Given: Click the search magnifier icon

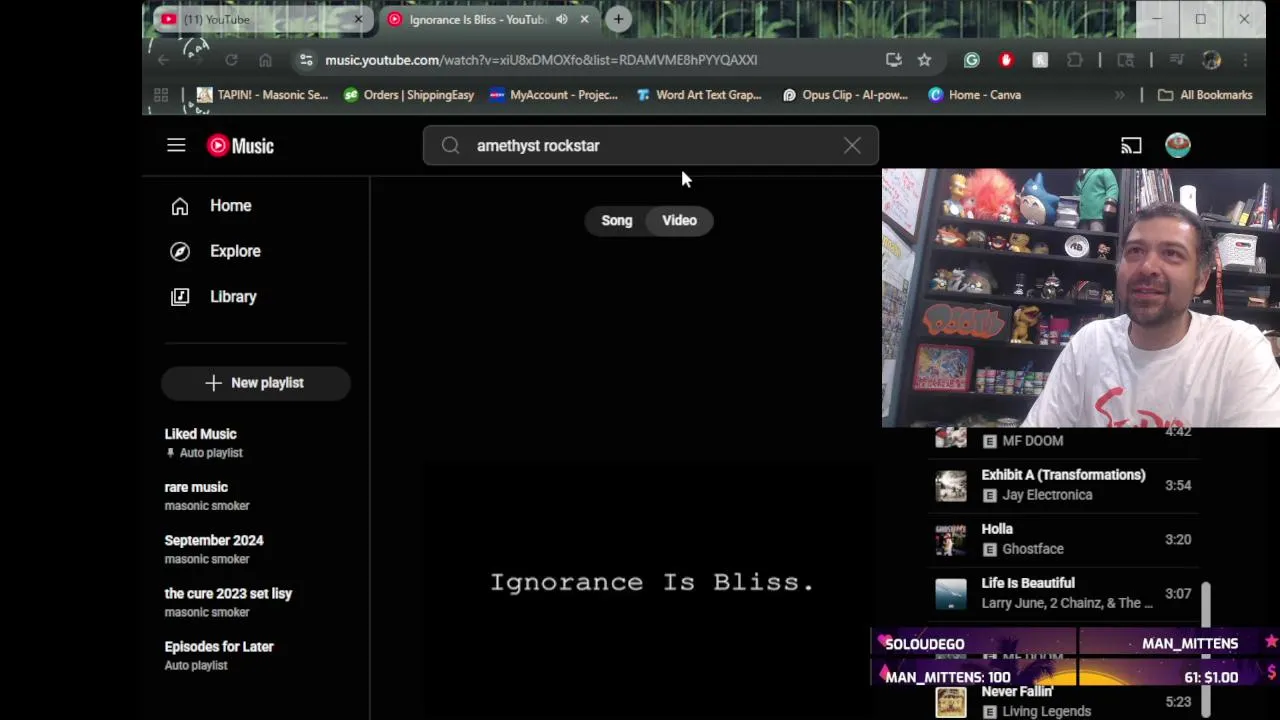Looking at the screenshot, I should (x=450, y=146).
